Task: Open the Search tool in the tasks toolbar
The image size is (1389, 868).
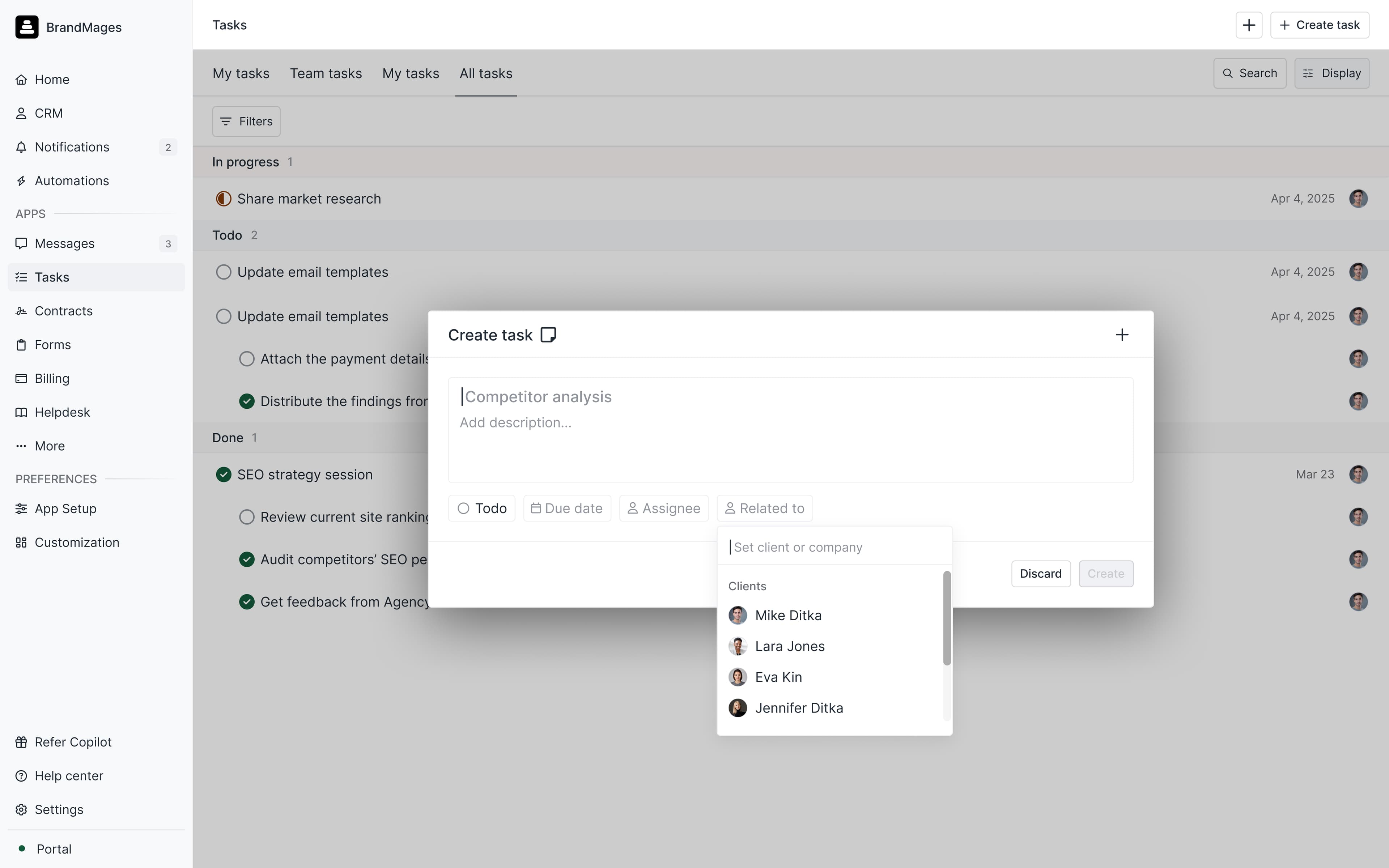Action: pos(1249,73)
